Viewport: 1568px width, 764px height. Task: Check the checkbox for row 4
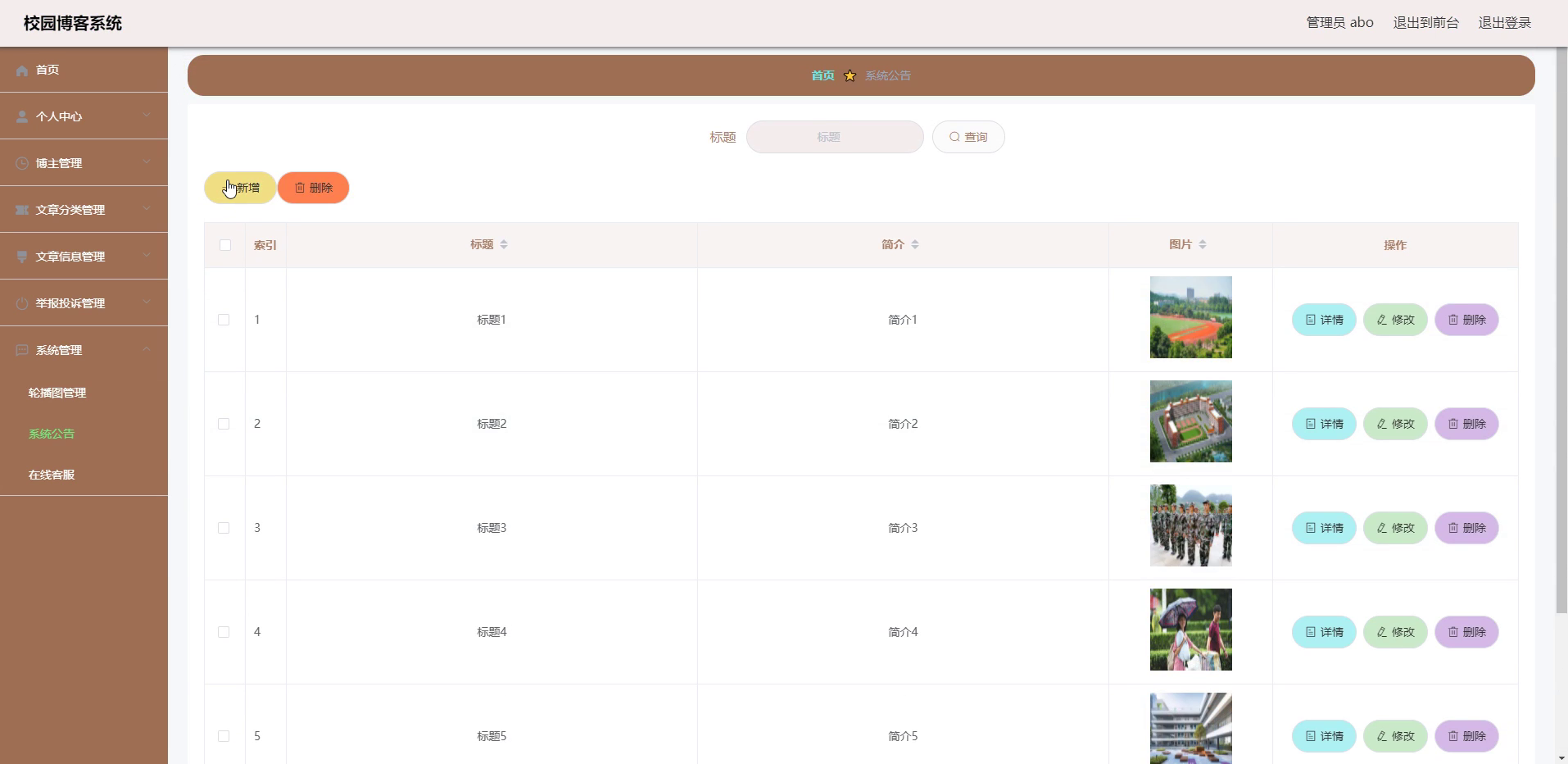point(224,632)
